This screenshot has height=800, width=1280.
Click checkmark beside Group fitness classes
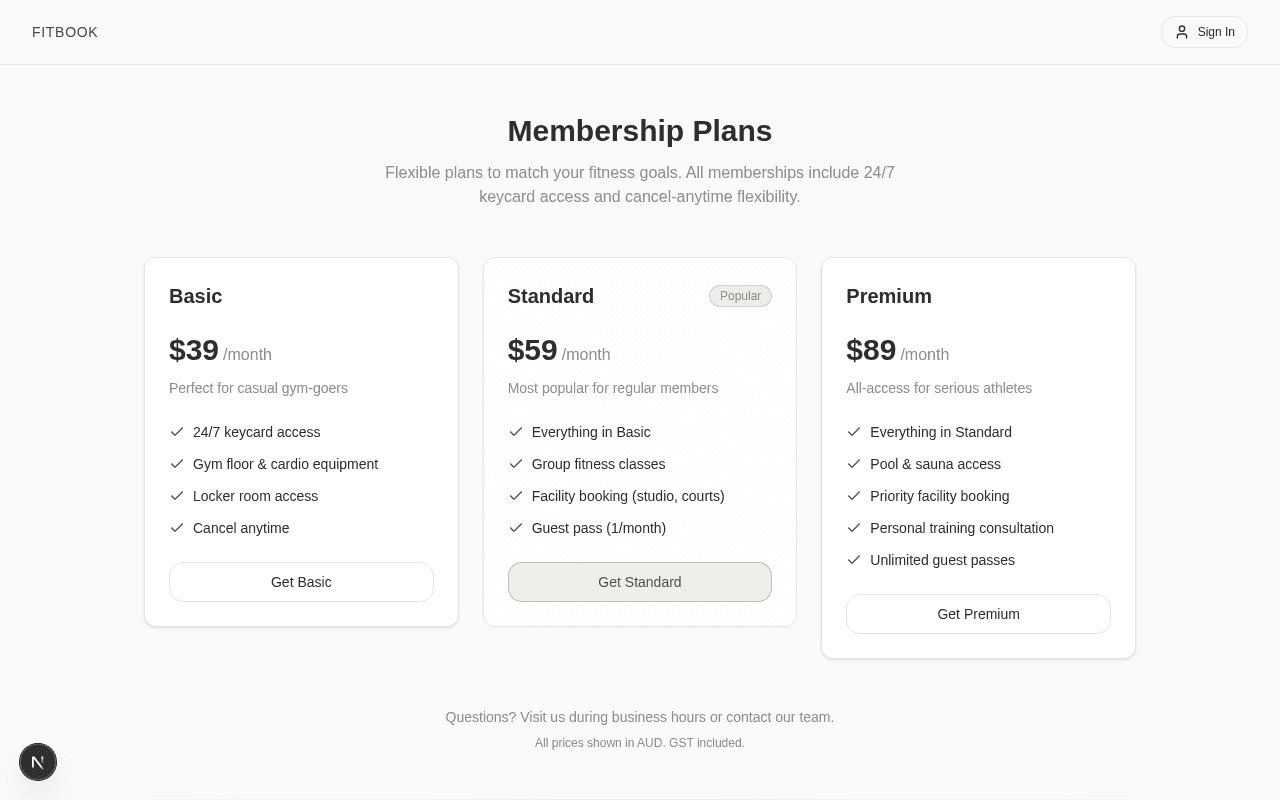(x=516, y=464)
